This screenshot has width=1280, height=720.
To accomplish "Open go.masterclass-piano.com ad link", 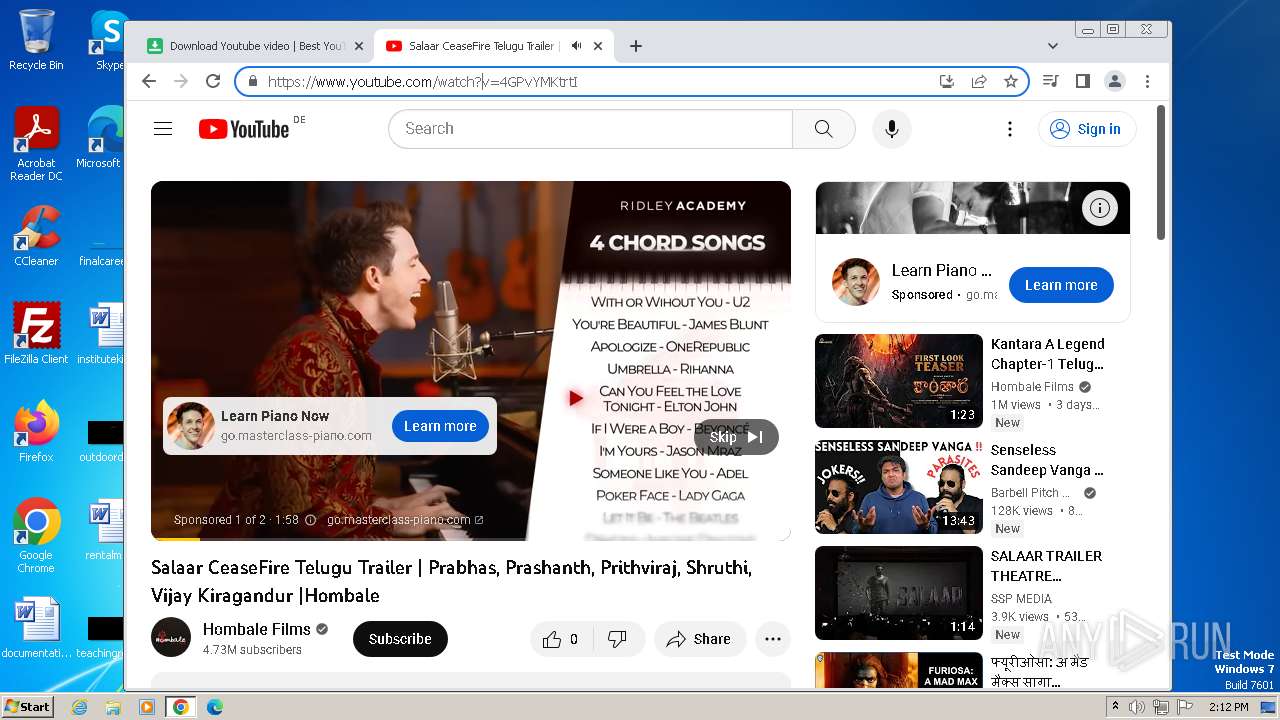I will click(x=405, y=520).
